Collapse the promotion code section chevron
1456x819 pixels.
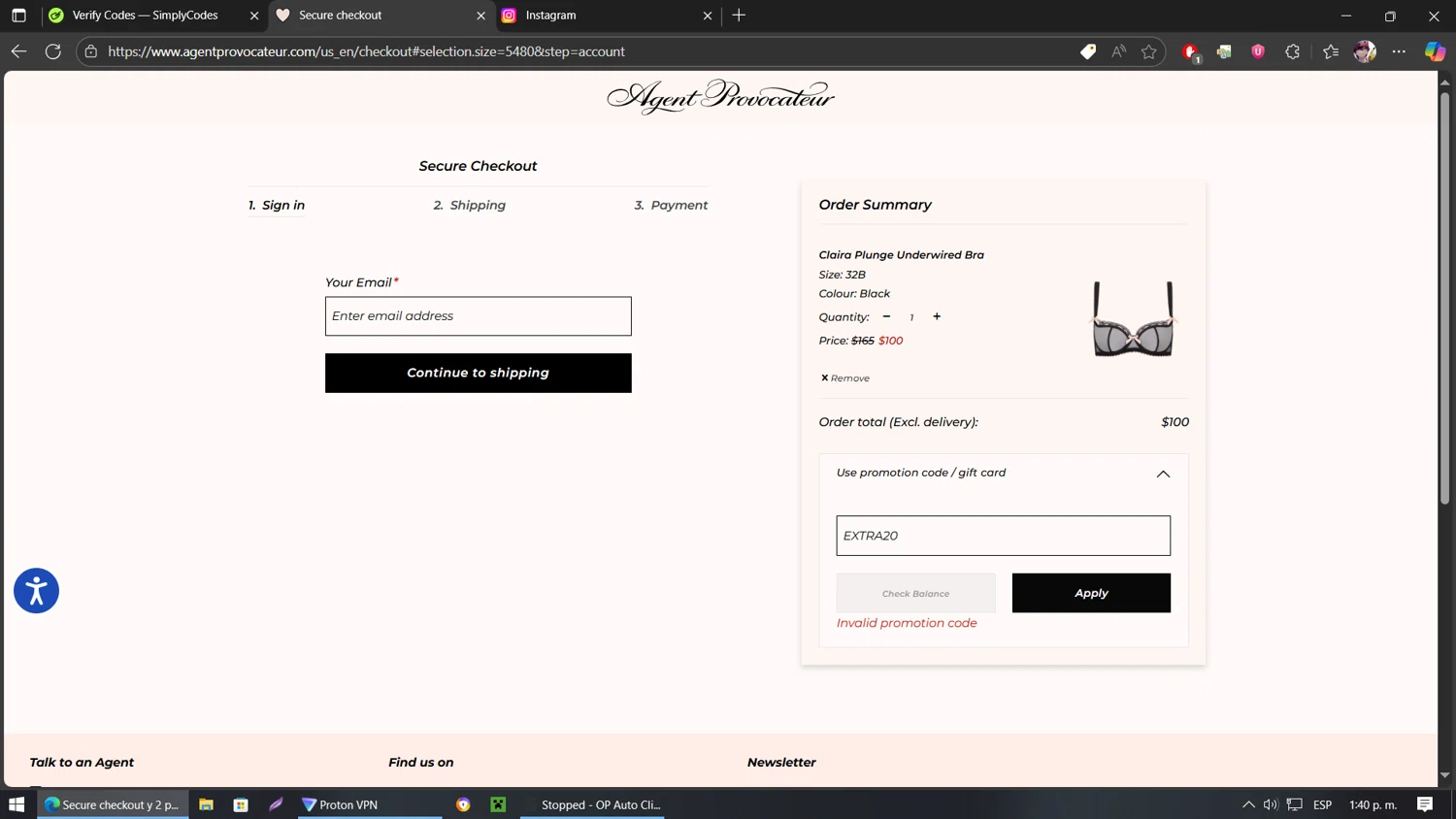coord(1163,474)
